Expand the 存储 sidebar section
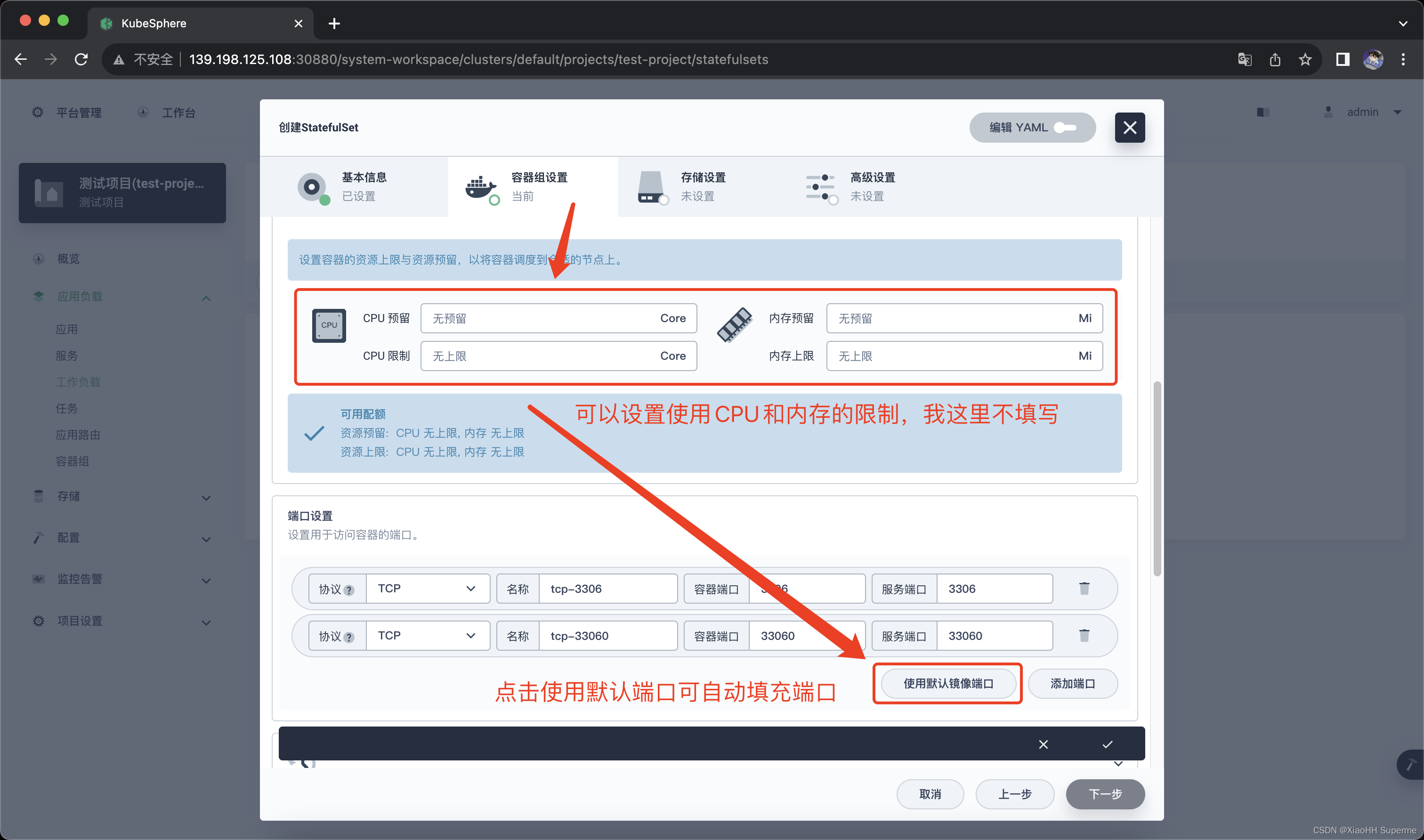Image resolution: width=1424 pixels, height=840 pixels. click(206, 498)
